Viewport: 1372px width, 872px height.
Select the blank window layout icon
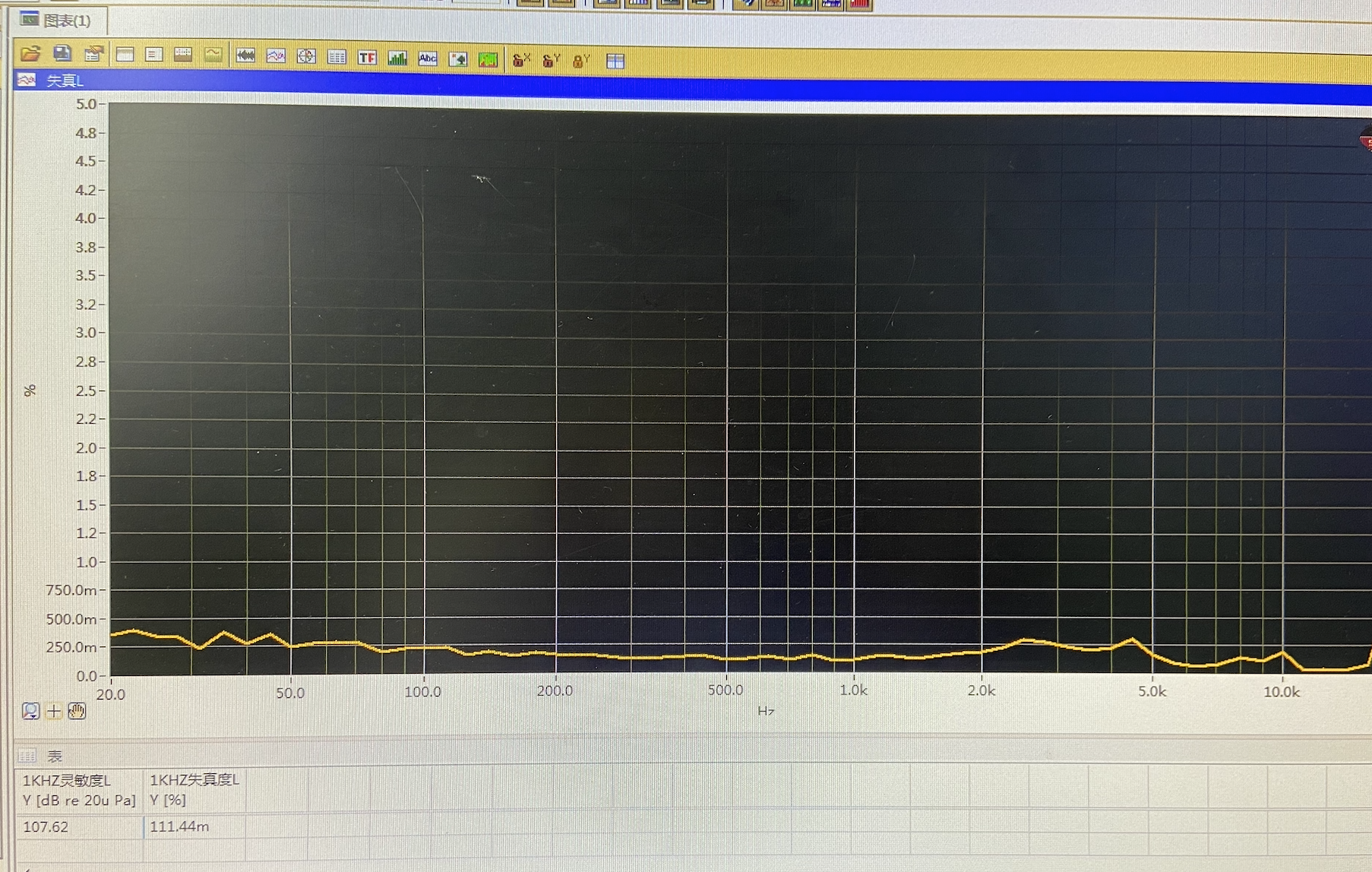tap(125, 54)
